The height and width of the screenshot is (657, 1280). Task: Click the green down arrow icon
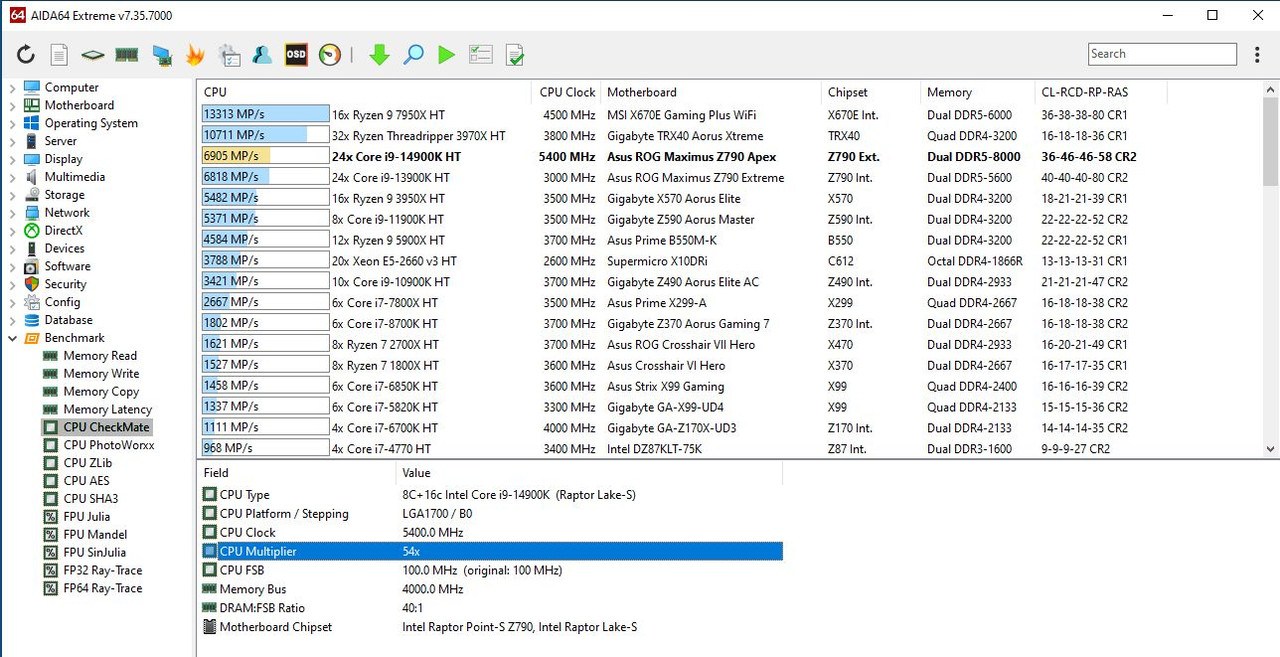coord(379,55)
